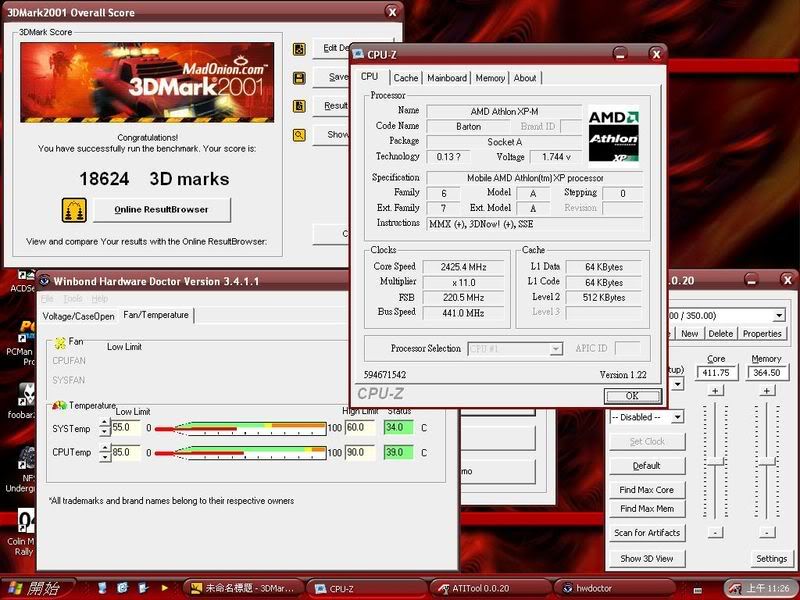Screen dimensions: 800x600
Task: Click the Memory clock value field 364.50
Action: pos(766,373)
